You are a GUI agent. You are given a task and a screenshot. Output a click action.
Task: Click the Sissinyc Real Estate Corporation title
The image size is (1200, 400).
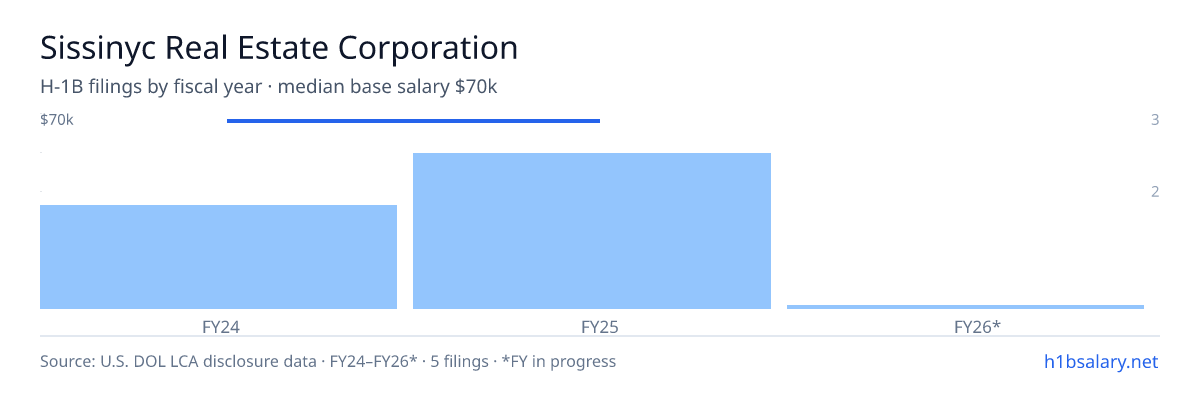[x=279, y=47]
